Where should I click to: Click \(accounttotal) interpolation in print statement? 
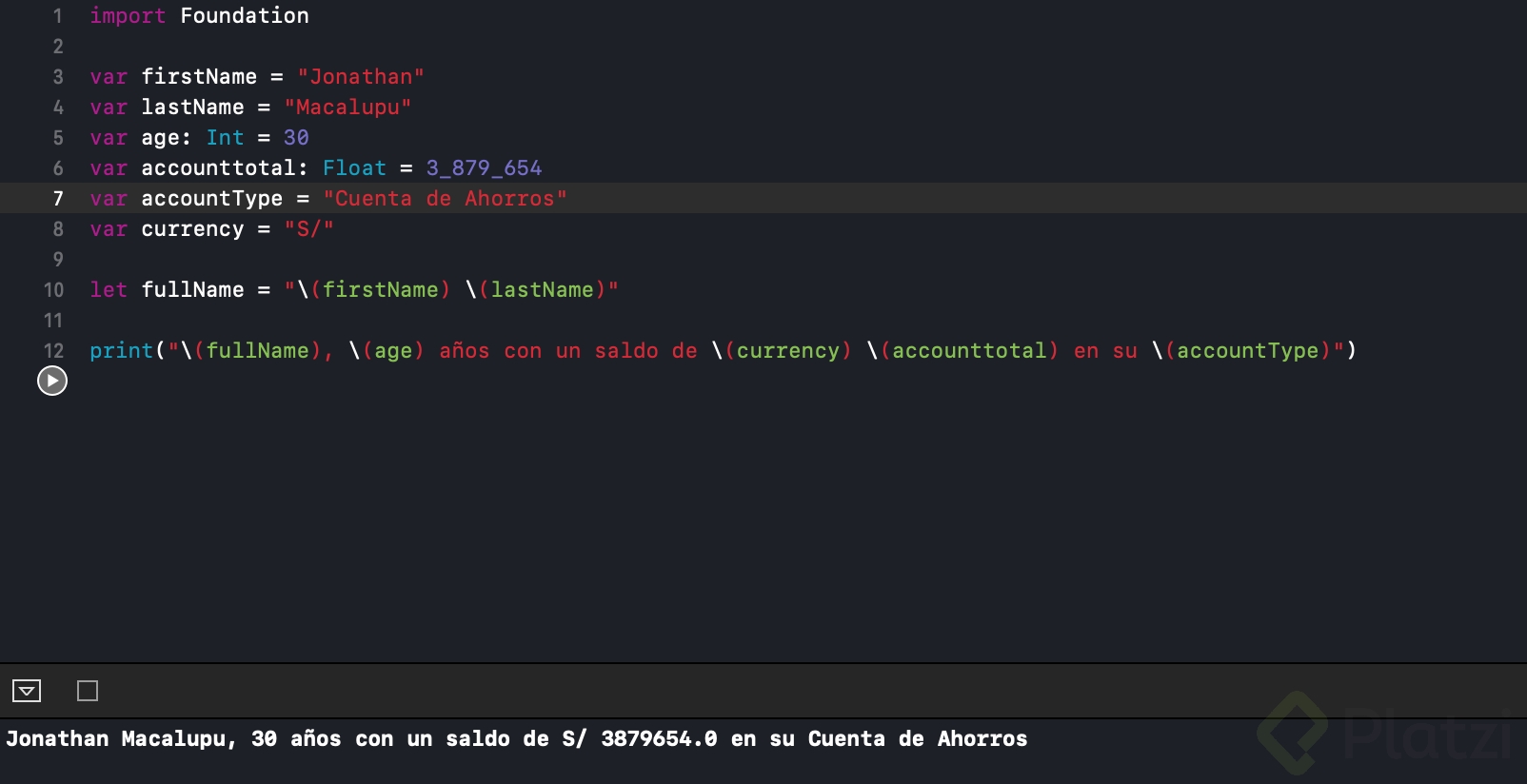(962, 350)
